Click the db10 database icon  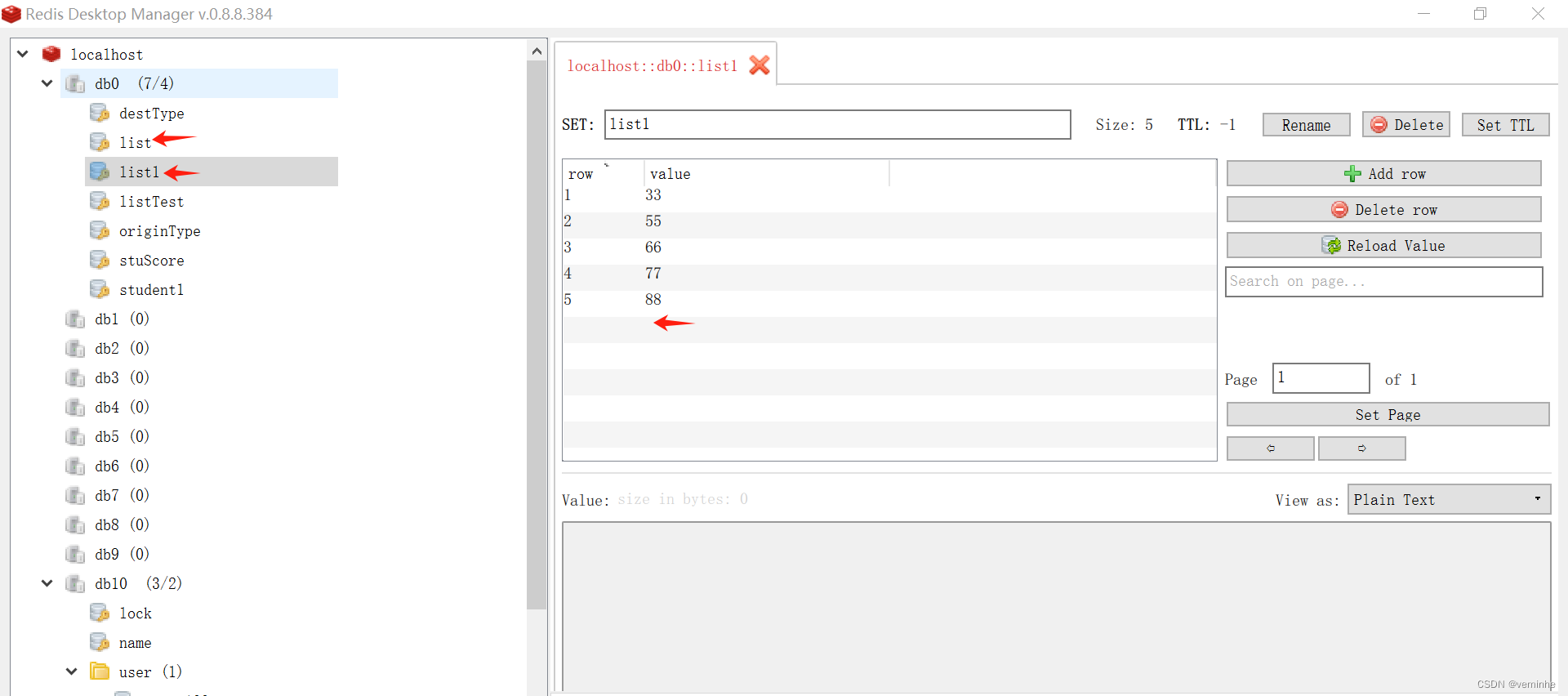click(75, 583)
